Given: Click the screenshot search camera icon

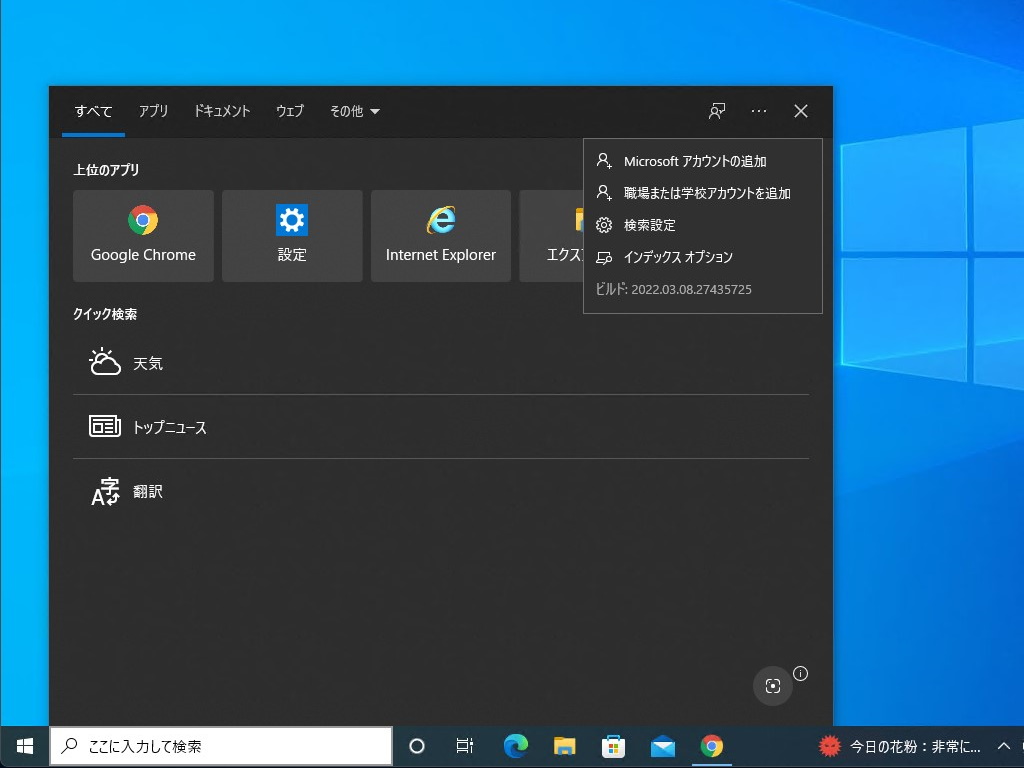Looking at the screenshot, I should pyautogui.click(x=772, y=686).
